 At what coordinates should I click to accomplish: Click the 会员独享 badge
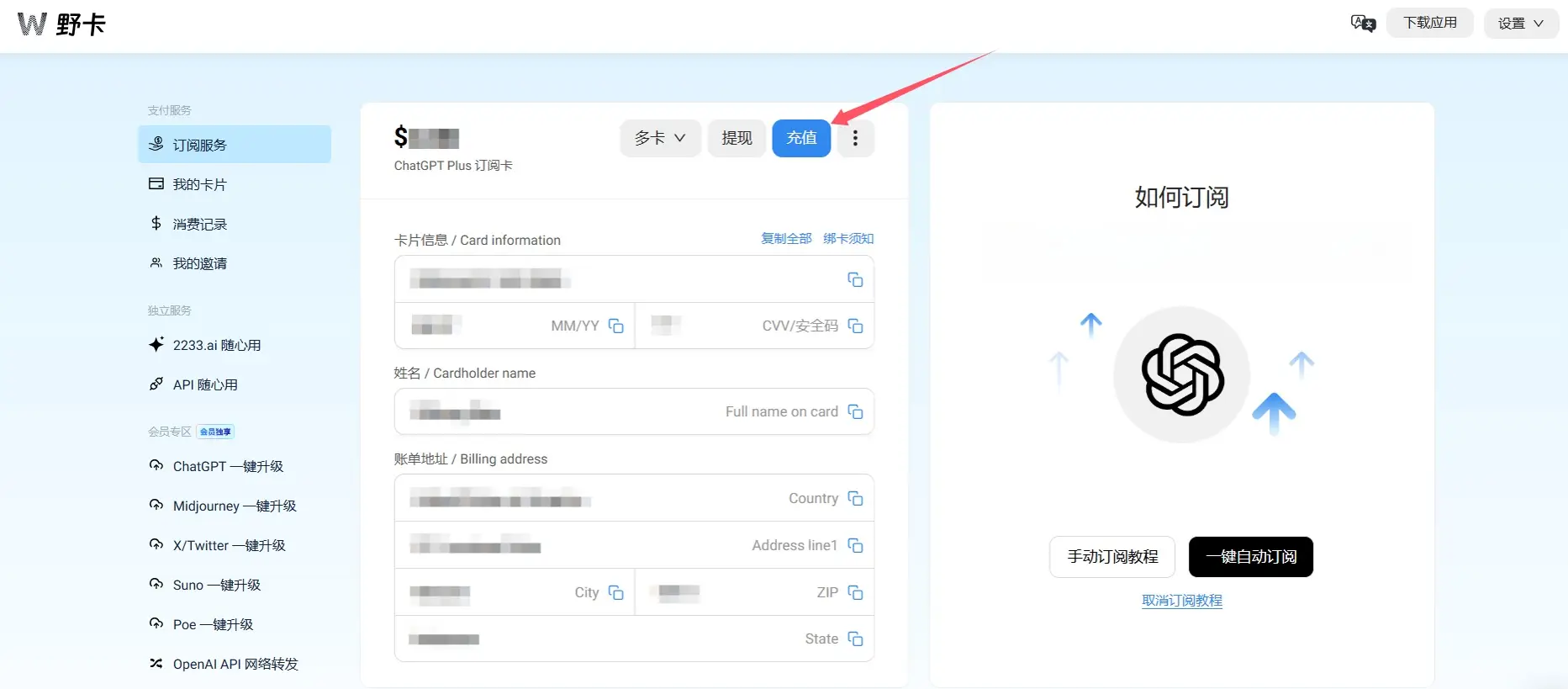tap(215, 432)
